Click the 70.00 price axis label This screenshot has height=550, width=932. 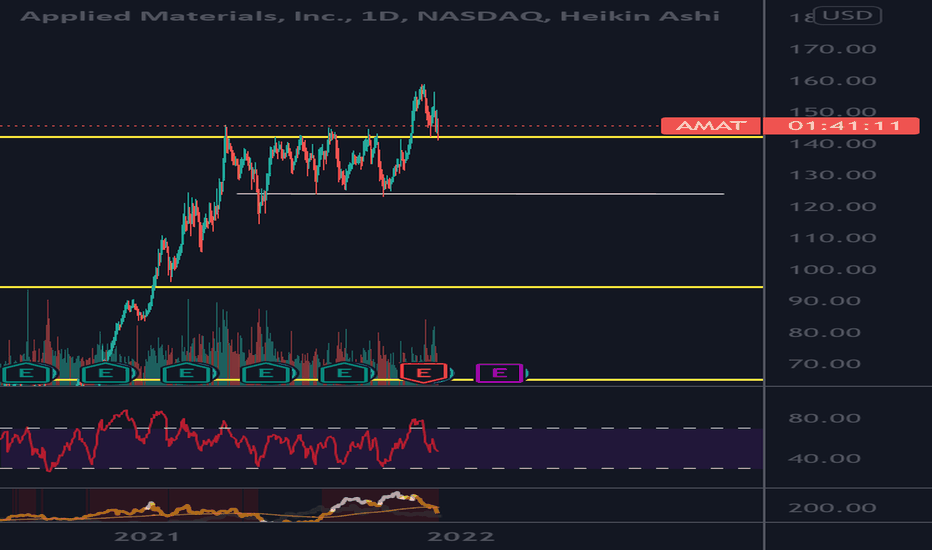[x=824, y=364]
